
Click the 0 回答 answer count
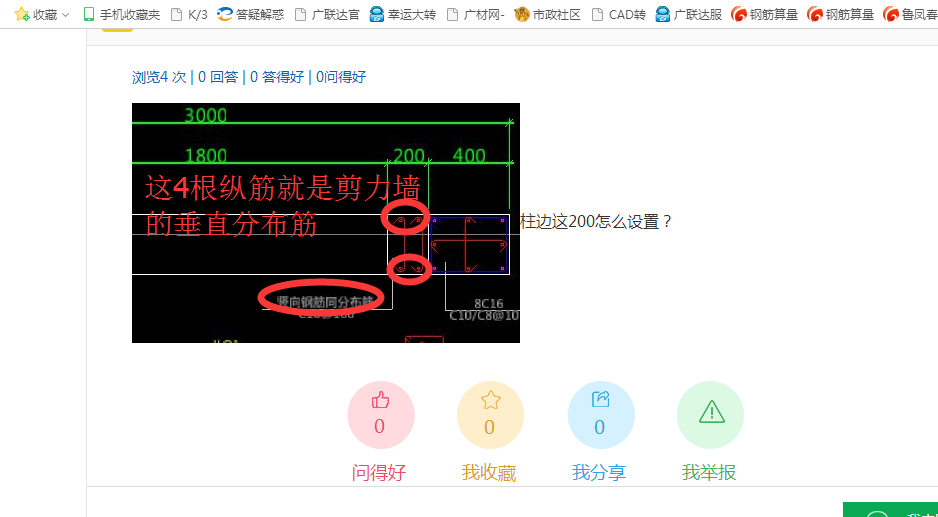point(218,77)
